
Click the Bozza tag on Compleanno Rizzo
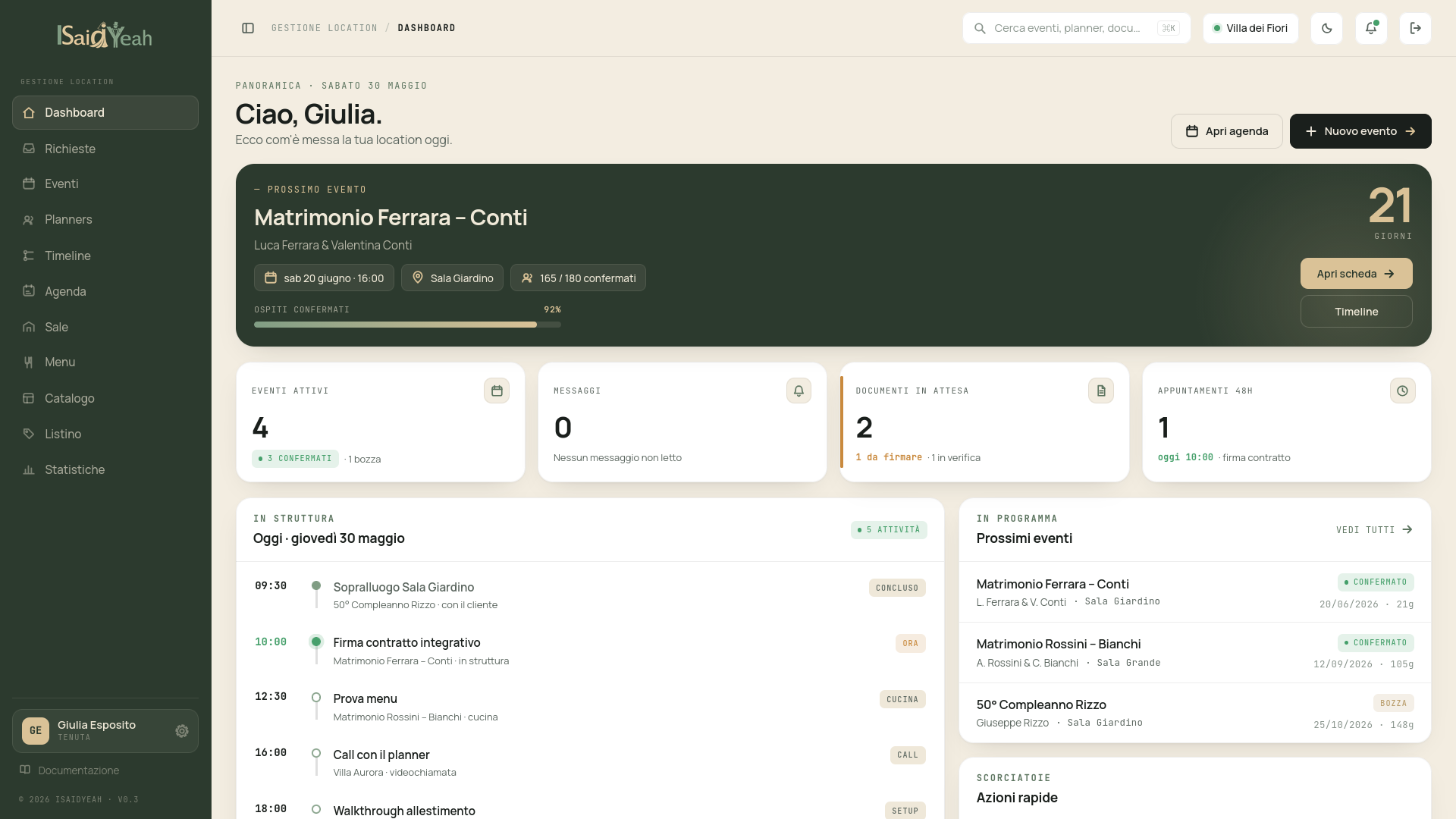(x=1393, y=703)
